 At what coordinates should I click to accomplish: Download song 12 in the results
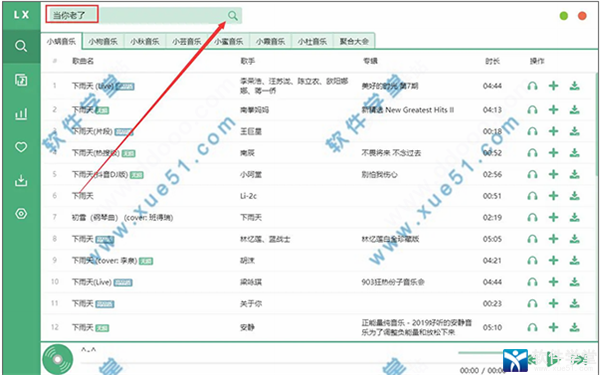574,328
